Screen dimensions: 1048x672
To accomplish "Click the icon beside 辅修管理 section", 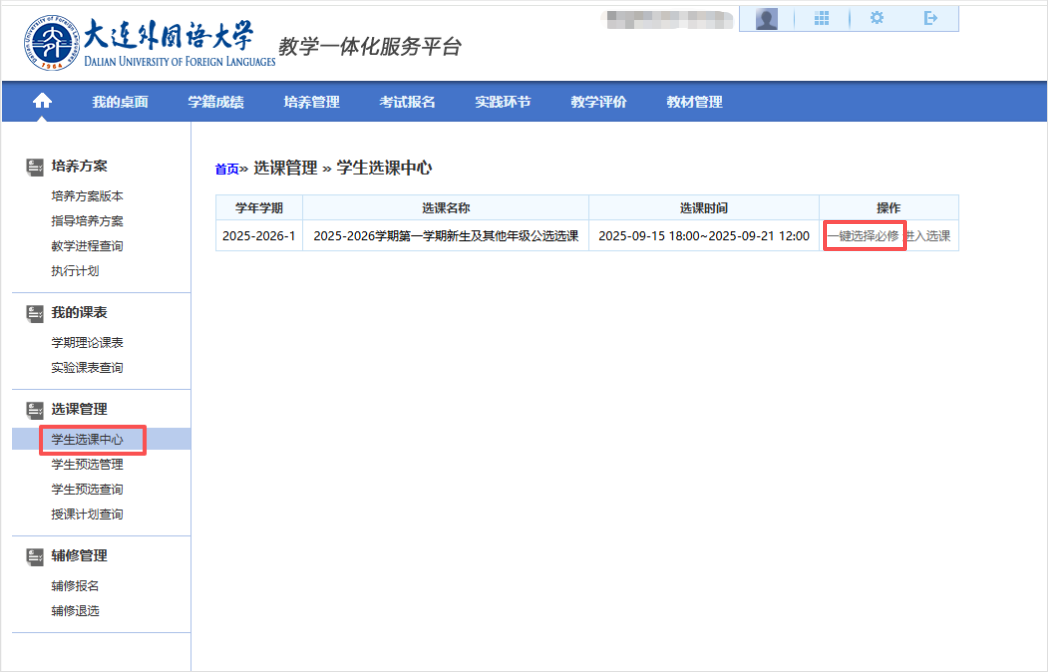I will pos(35,556).
